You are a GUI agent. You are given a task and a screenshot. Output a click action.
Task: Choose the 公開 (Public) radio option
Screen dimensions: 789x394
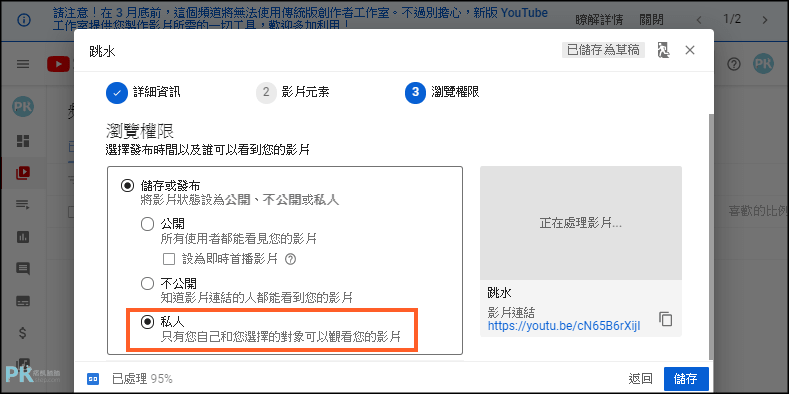(147, 224)
